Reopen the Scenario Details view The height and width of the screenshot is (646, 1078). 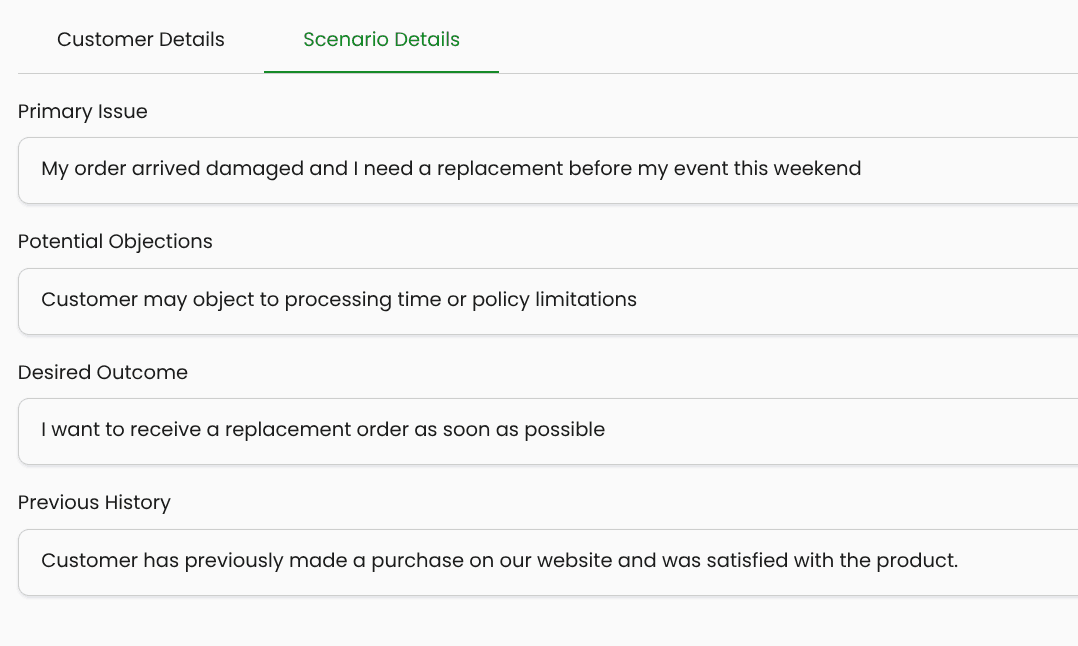(x=381, y=40)
